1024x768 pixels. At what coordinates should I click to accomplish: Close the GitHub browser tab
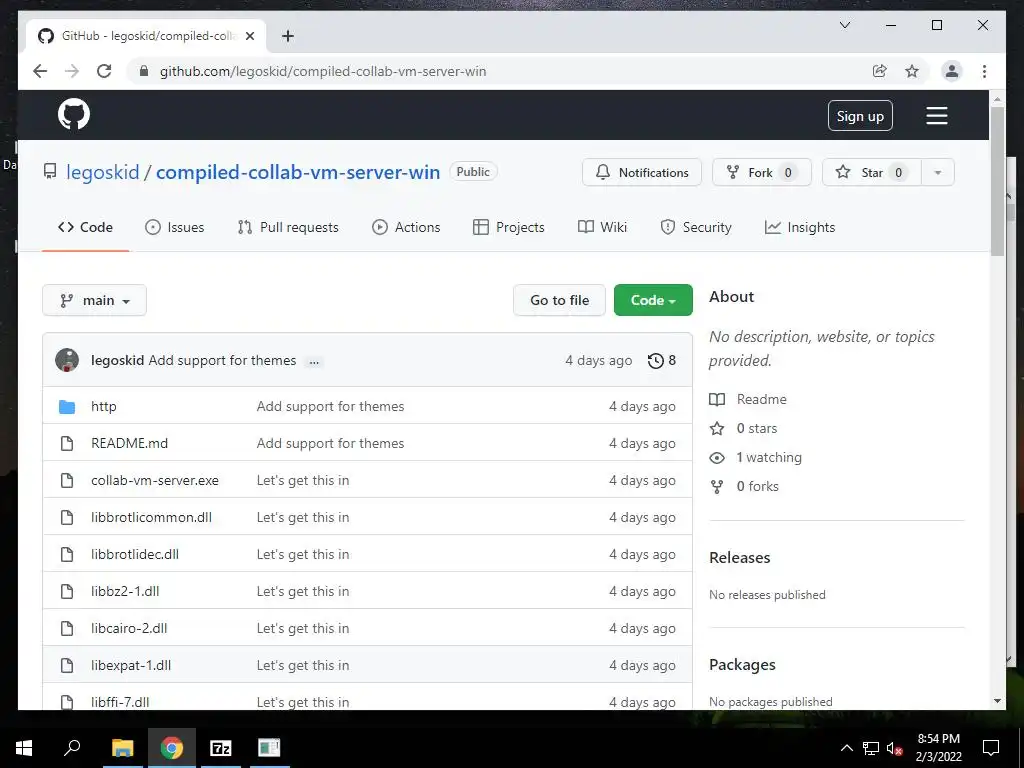tap(249, 36)
